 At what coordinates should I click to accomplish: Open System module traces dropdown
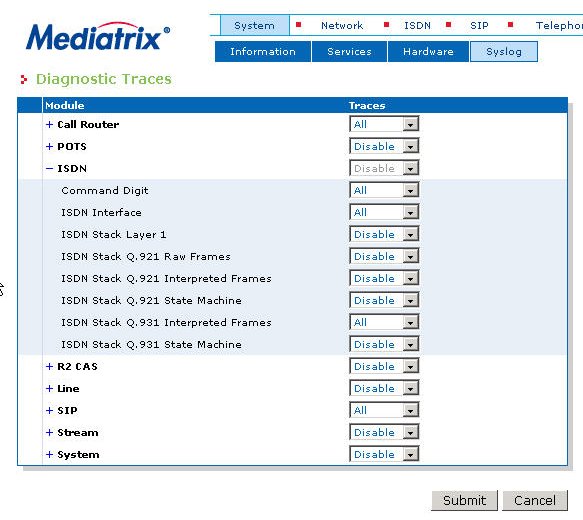click(x=384, y=454)
